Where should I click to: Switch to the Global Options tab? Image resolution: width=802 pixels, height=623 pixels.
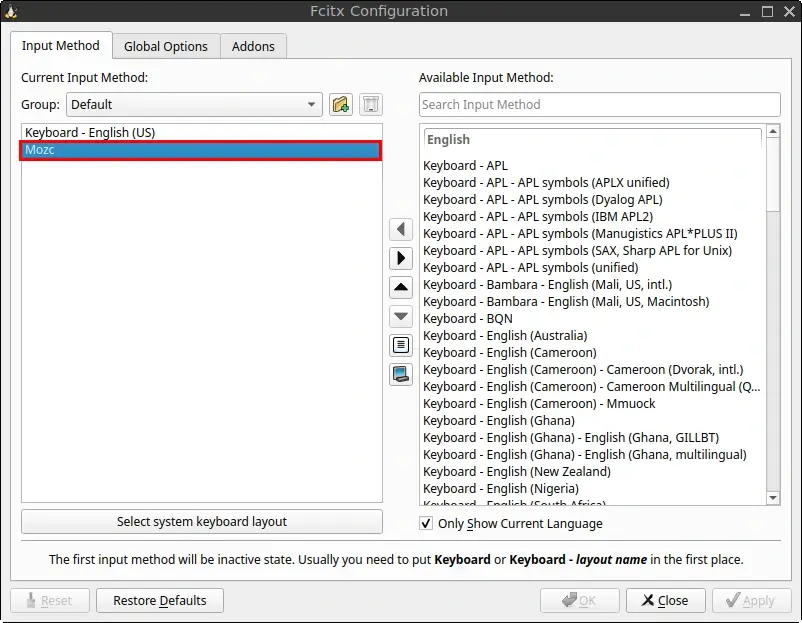pos(166,47)
